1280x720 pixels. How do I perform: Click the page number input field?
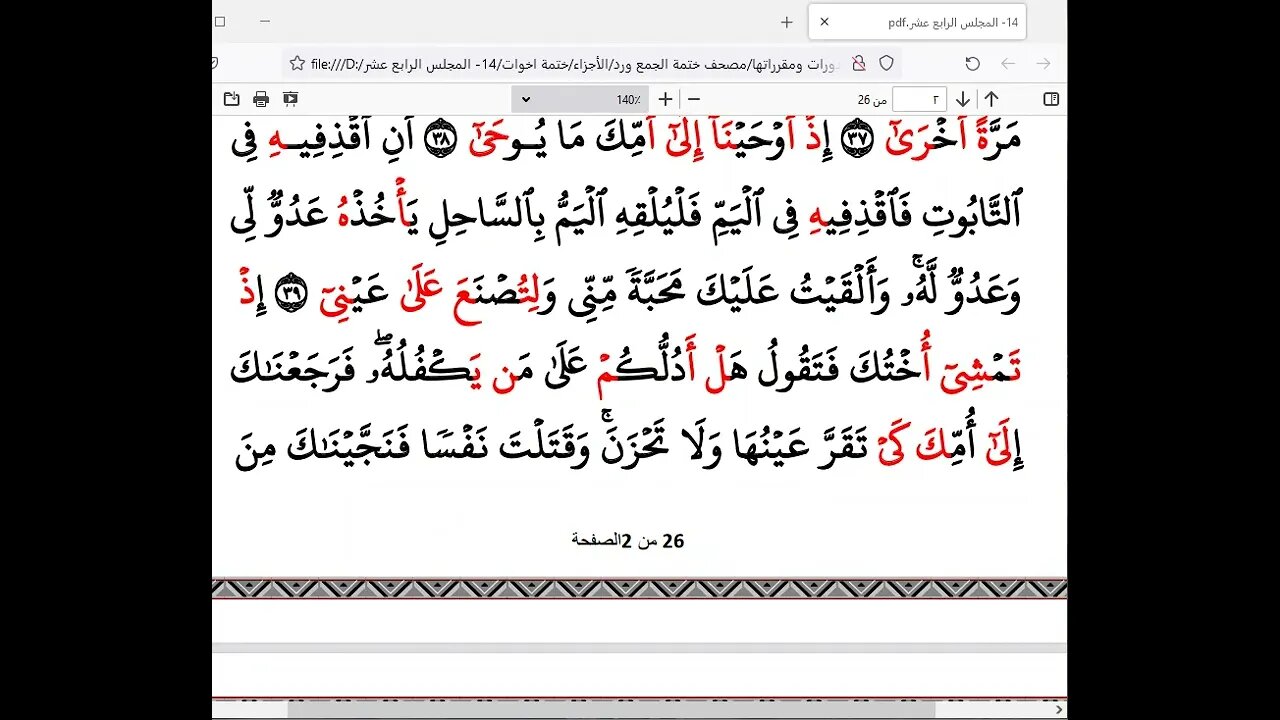pyautogui.click(x=919, y=99)
